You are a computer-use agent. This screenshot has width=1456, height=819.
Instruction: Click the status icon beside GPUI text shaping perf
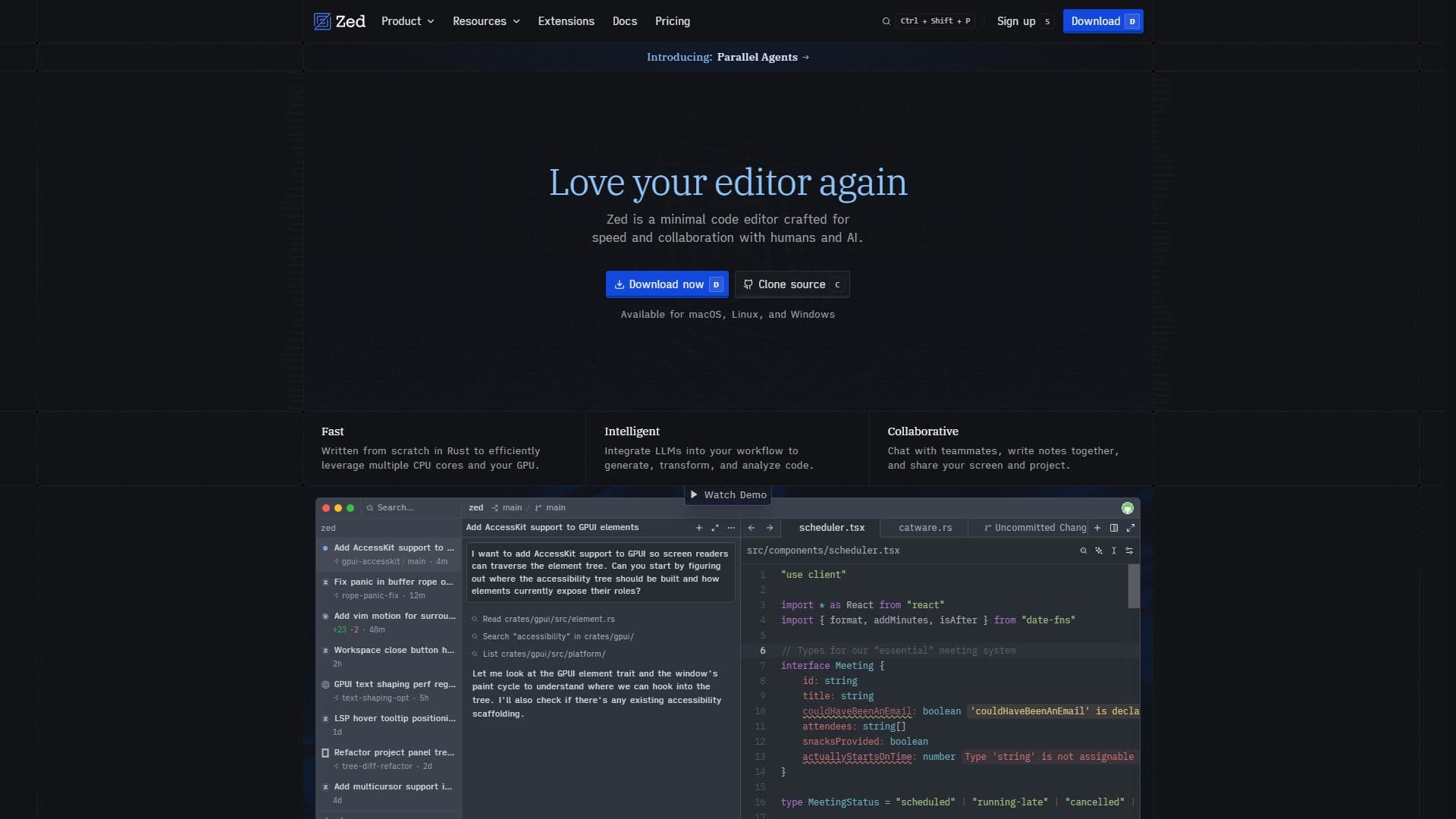point(325,685)
